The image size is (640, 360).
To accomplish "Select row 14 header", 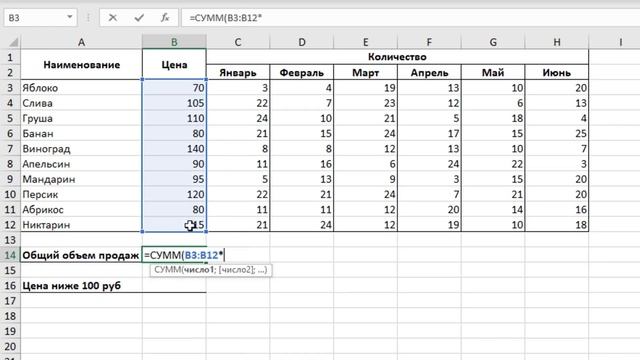I will [x=10, y=255].
